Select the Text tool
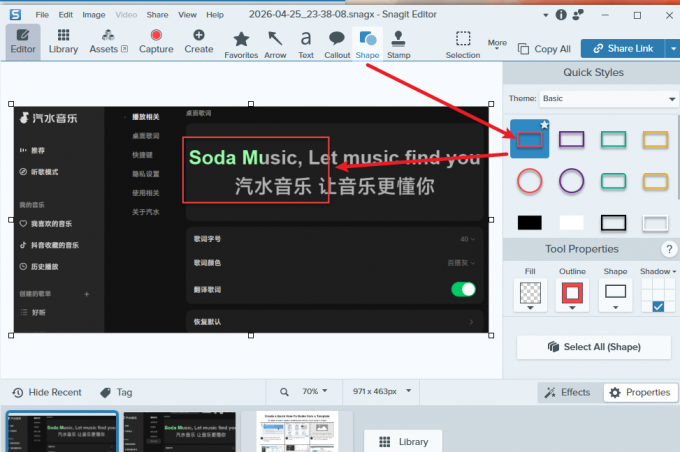 click(x=306, y=44)
